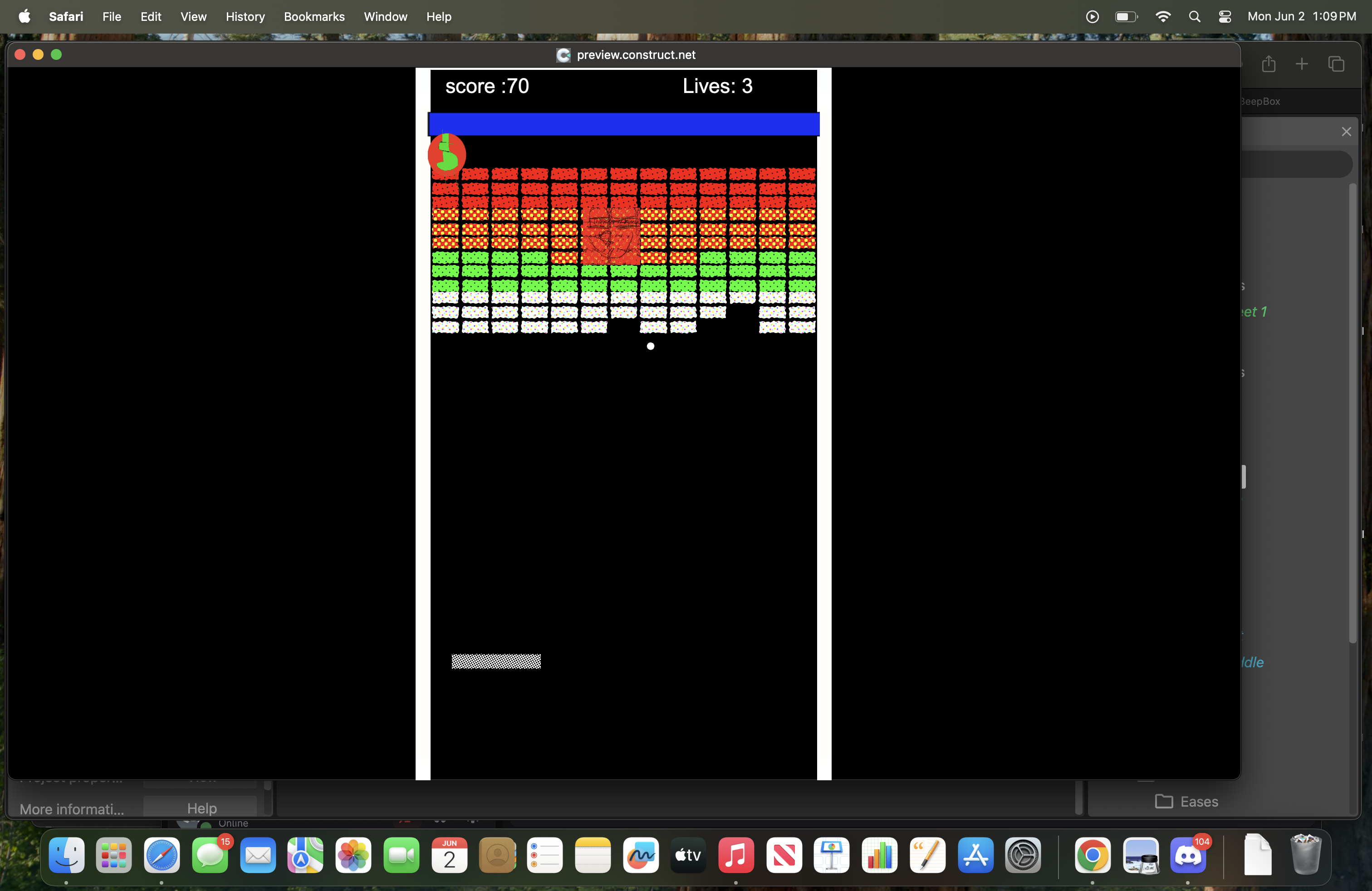The image size is (1372, 891).
Task: Launch Google Chrome from the dock
Action: [1092, 855]
